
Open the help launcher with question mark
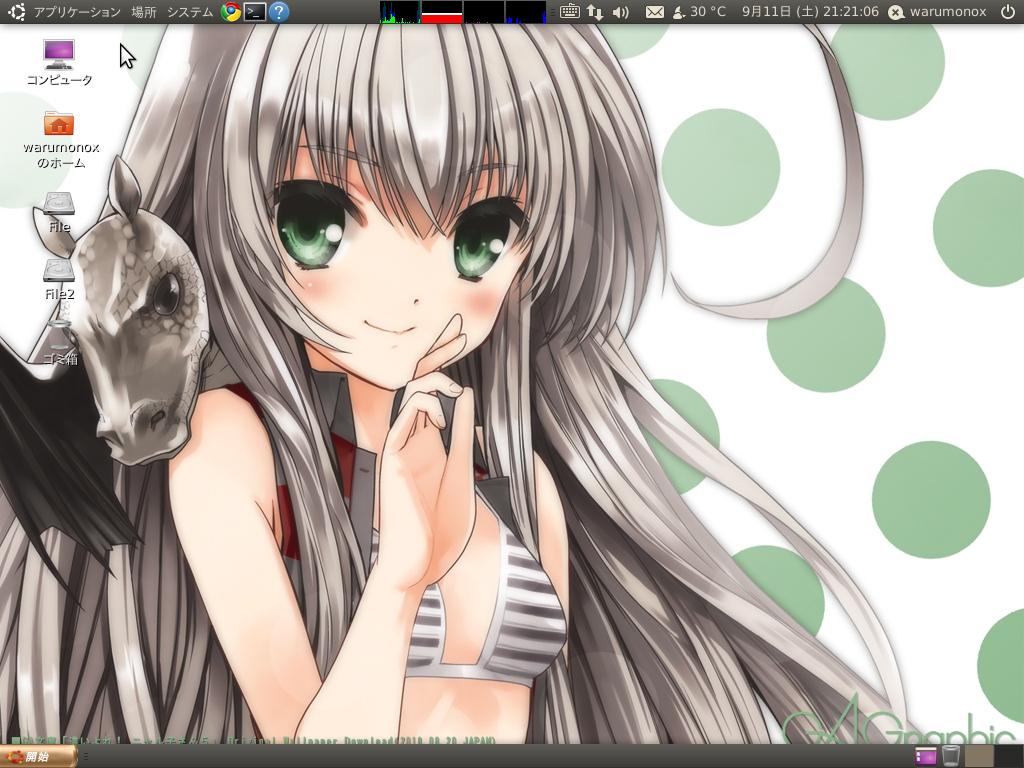279,12
